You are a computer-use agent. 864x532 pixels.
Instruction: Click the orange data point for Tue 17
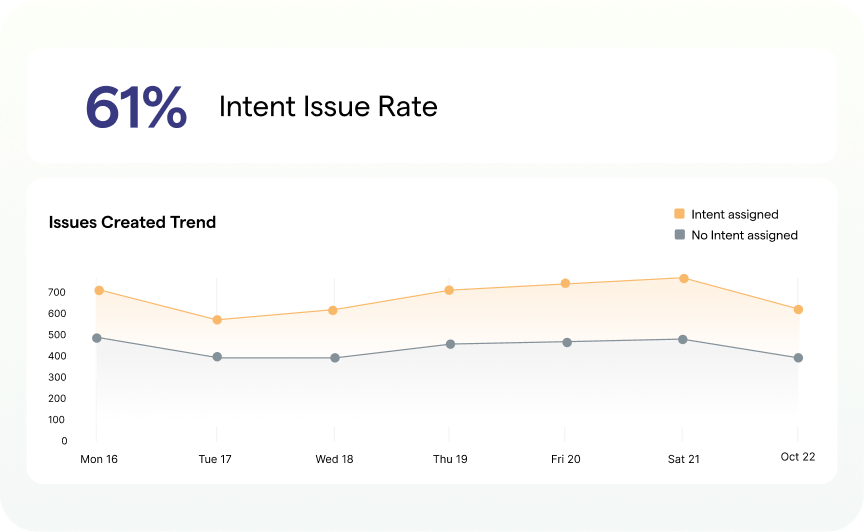(x=216, y=320)
